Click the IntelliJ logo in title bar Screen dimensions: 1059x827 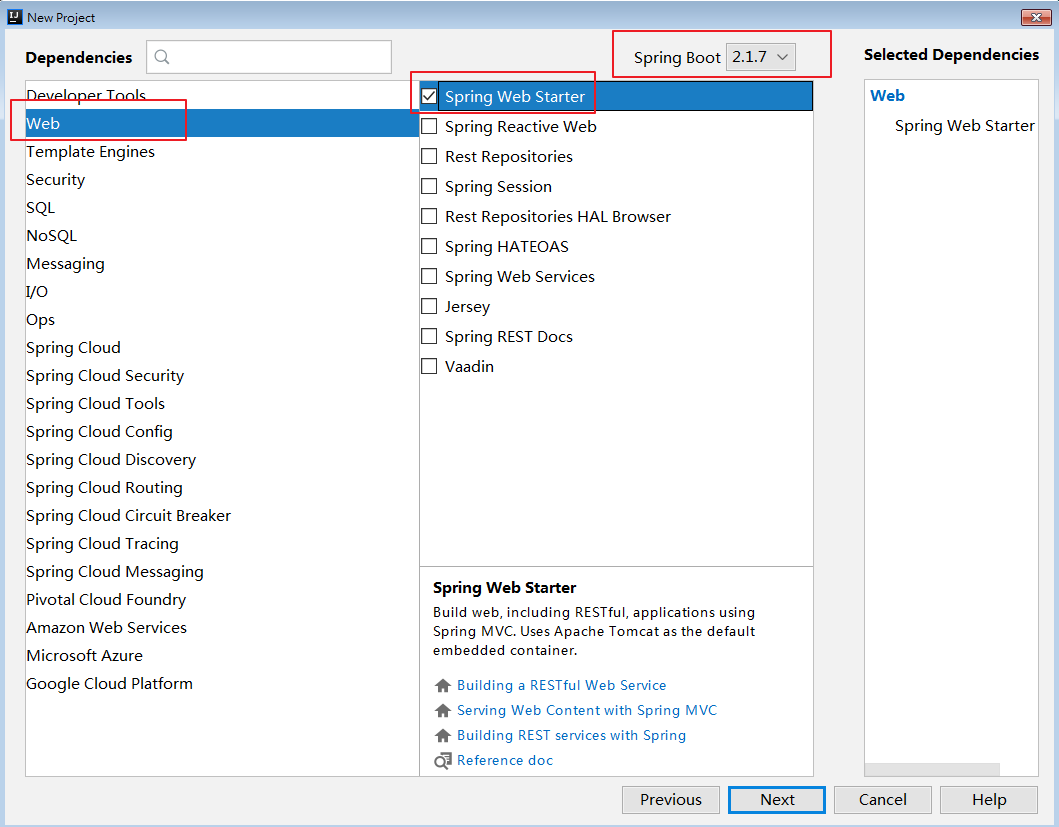tap(14, 17)
